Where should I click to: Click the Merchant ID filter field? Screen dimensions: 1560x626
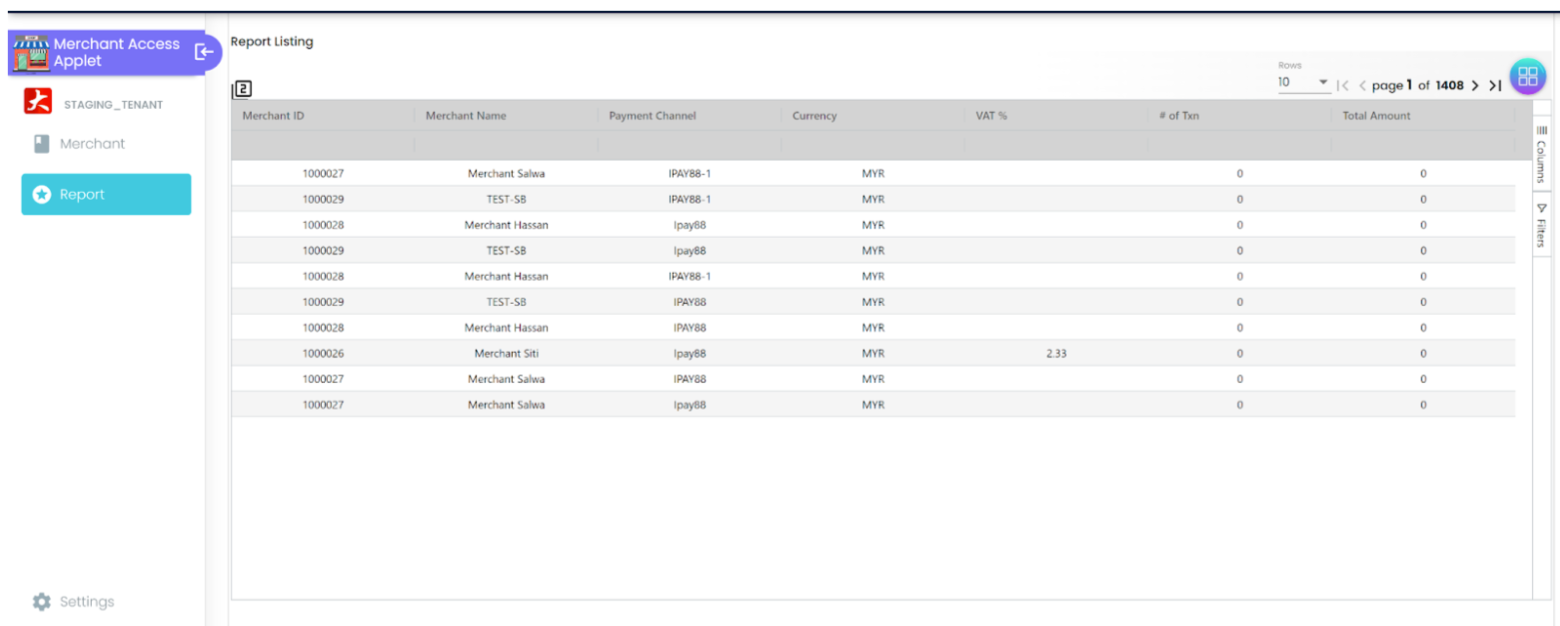point(323,145)
